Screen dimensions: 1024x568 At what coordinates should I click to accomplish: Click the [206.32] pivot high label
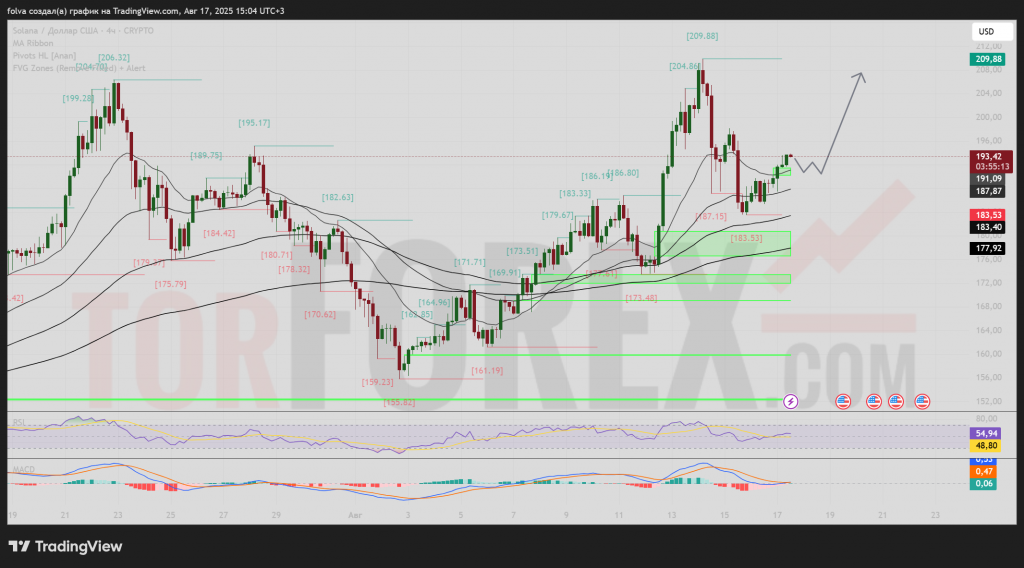coord(114,57)
